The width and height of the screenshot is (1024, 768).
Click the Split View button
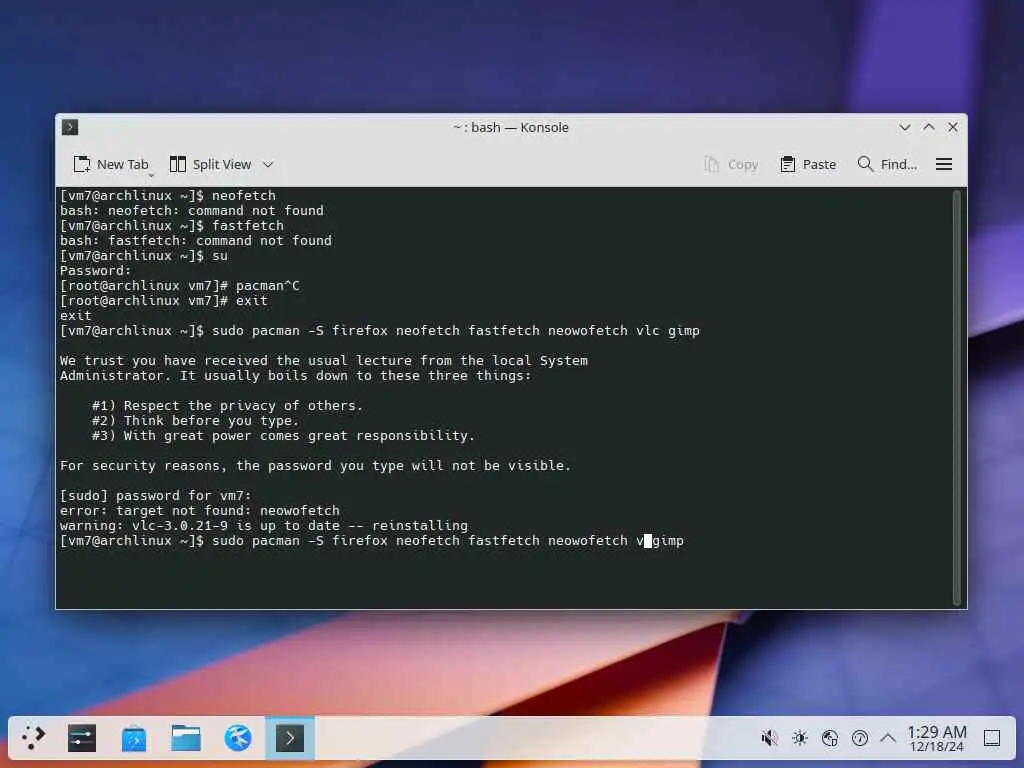click(x=210, y=165)
